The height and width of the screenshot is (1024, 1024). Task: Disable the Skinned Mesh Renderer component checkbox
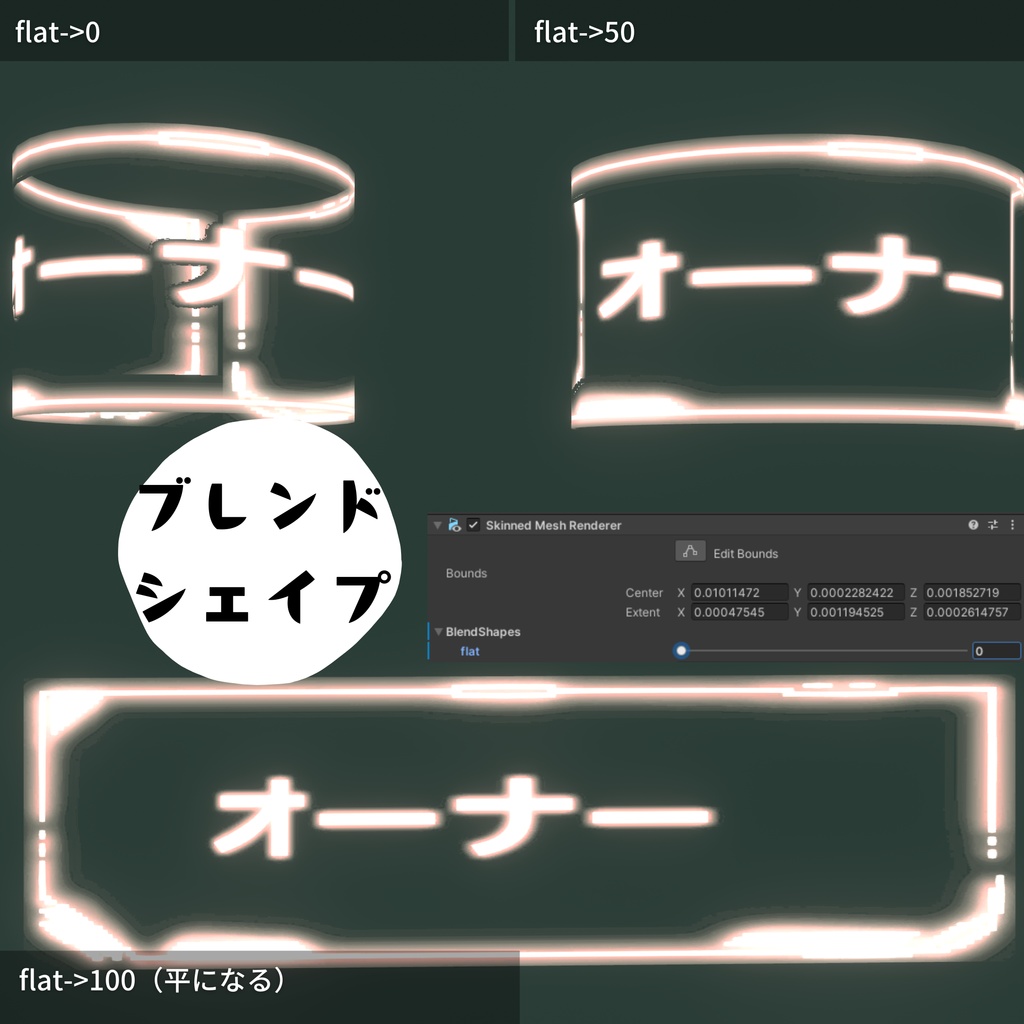pos(474,525)
